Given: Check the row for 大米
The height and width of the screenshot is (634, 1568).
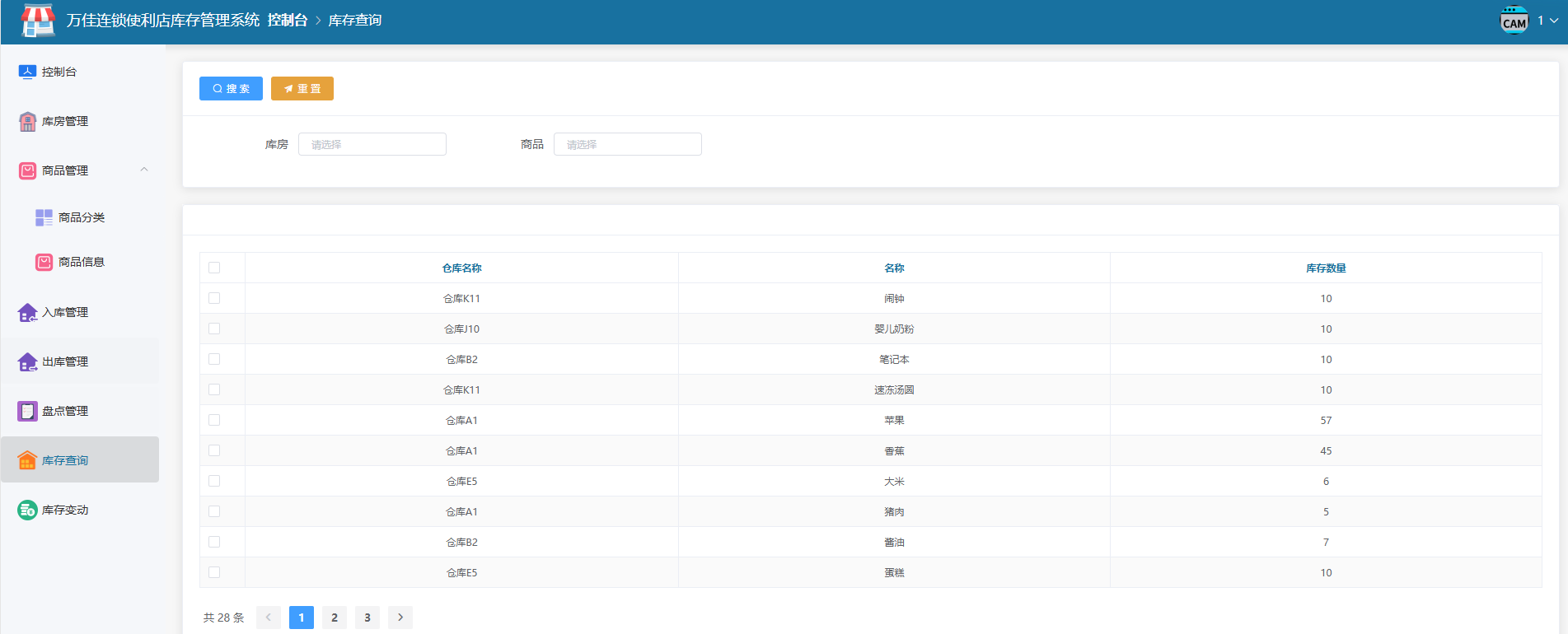Looking at the screenshot, I should pyautogui.click(x=214, y=481).
